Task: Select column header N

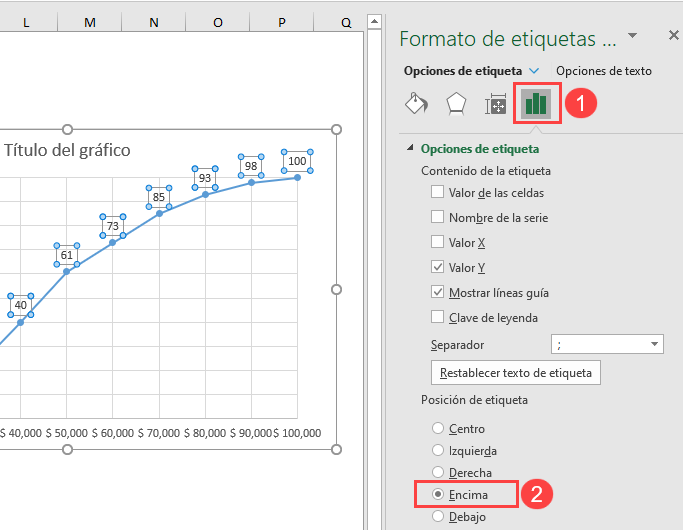Action: pyautogui.click(x=154, y=22)
